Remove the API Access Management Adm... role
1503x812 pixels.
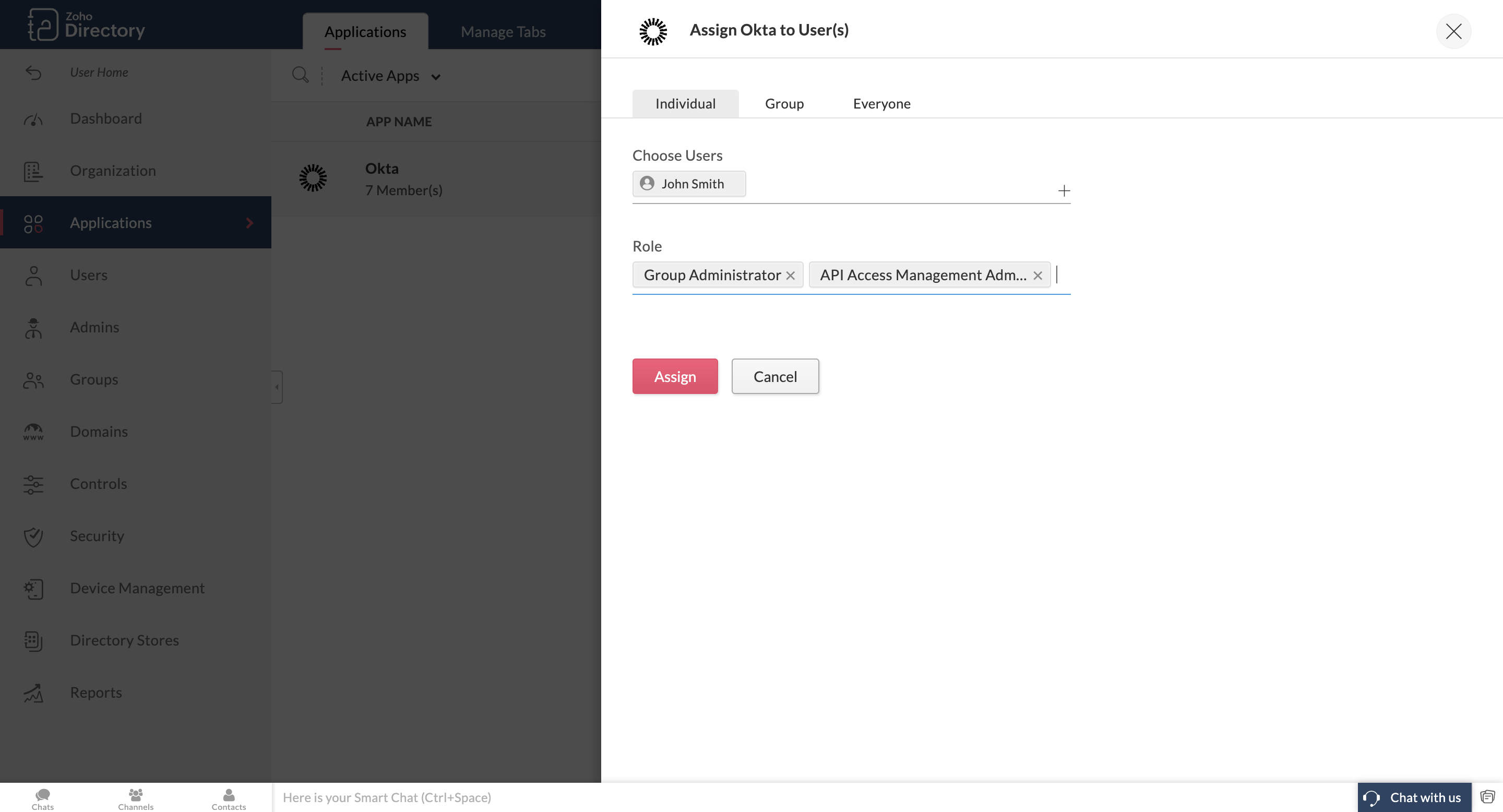(x=1037, y=276)
